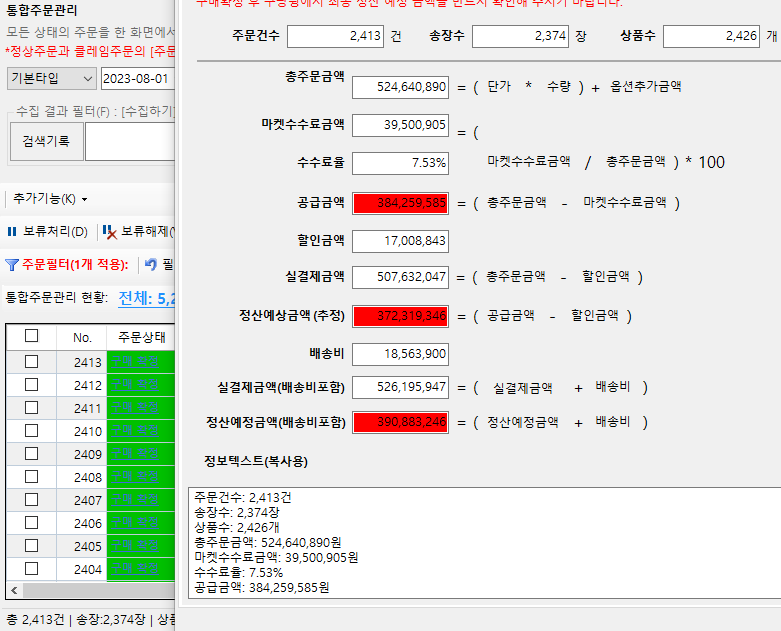Open the 전체 order count link
Screen dimensions: 781x631
click(x=146, y=298)
